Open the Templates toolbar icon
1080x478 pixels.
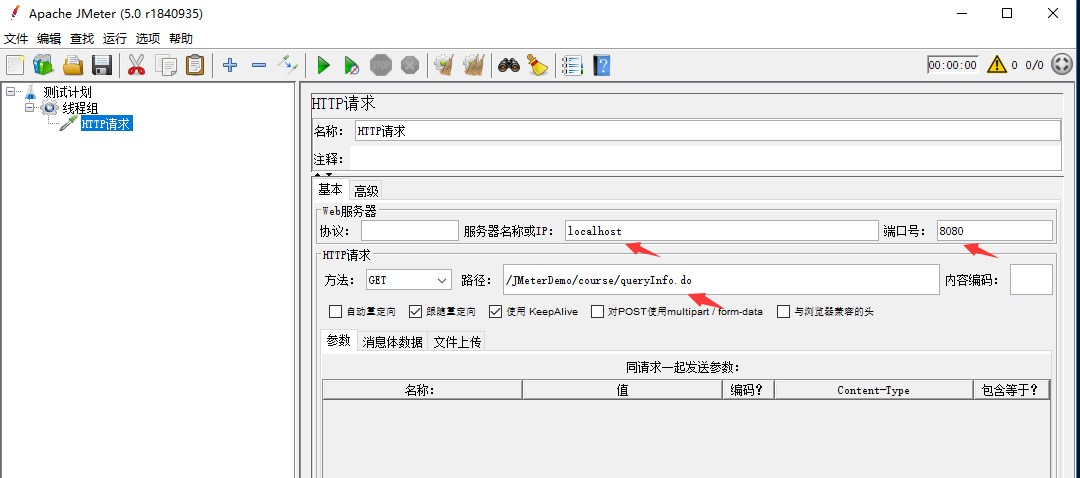pos(43,65)
